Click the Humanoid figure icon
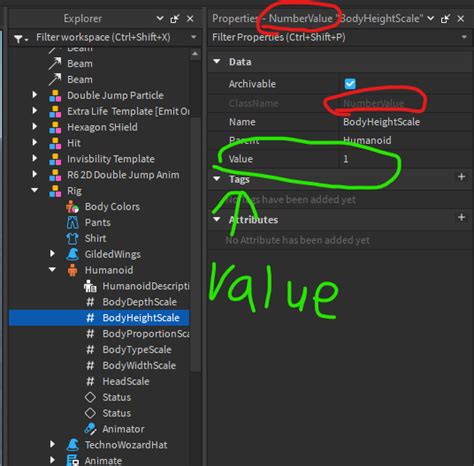474x466 pixels. [72, 270]
